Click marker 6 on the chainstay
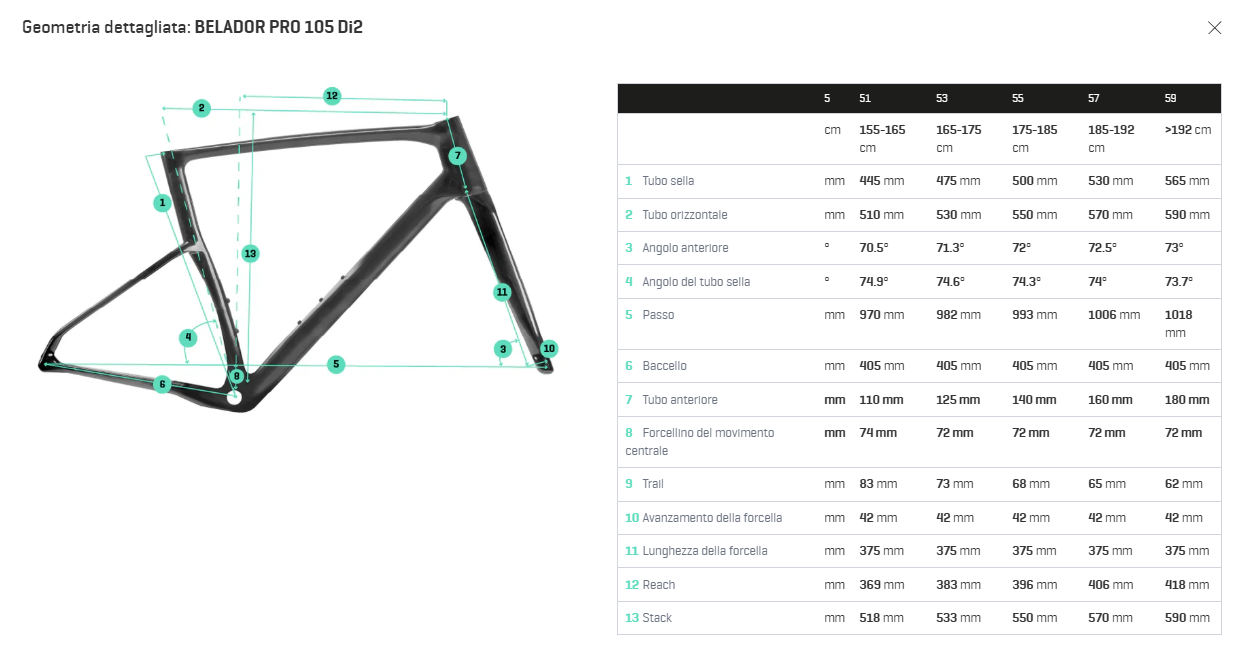This screenshot has width=1244, height=654. point(162,384)
